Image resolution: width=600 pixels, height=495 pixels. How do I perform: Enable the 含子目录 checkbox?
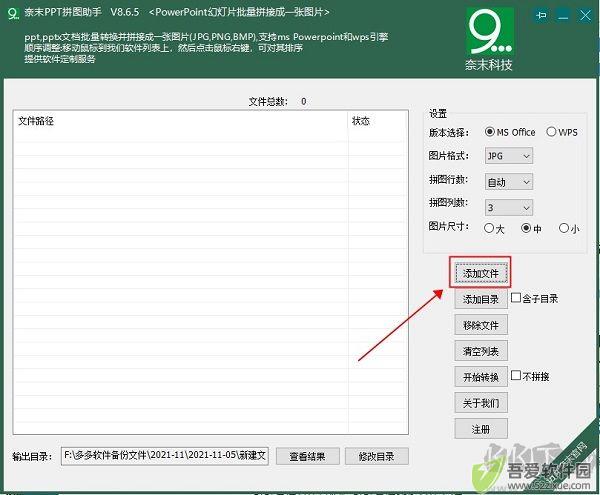tap(535, 298)
